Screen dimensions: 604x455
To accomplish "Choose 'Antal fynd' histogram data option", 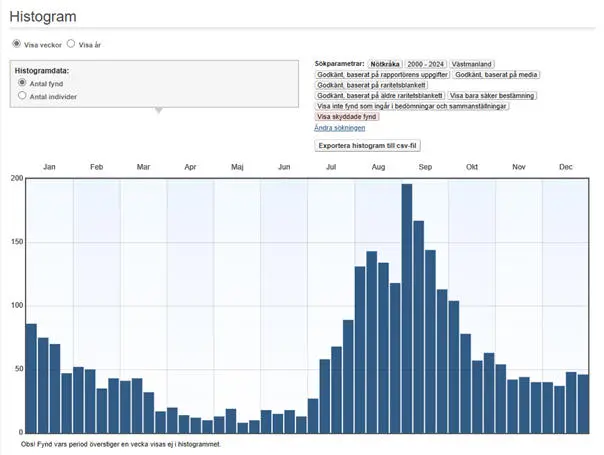I will 23,83.
